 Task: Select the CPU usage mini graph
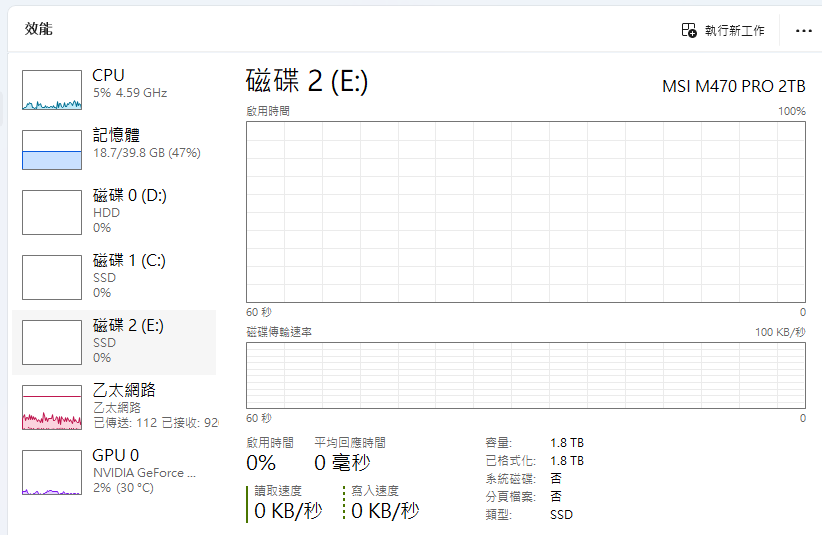pos(52,90)
